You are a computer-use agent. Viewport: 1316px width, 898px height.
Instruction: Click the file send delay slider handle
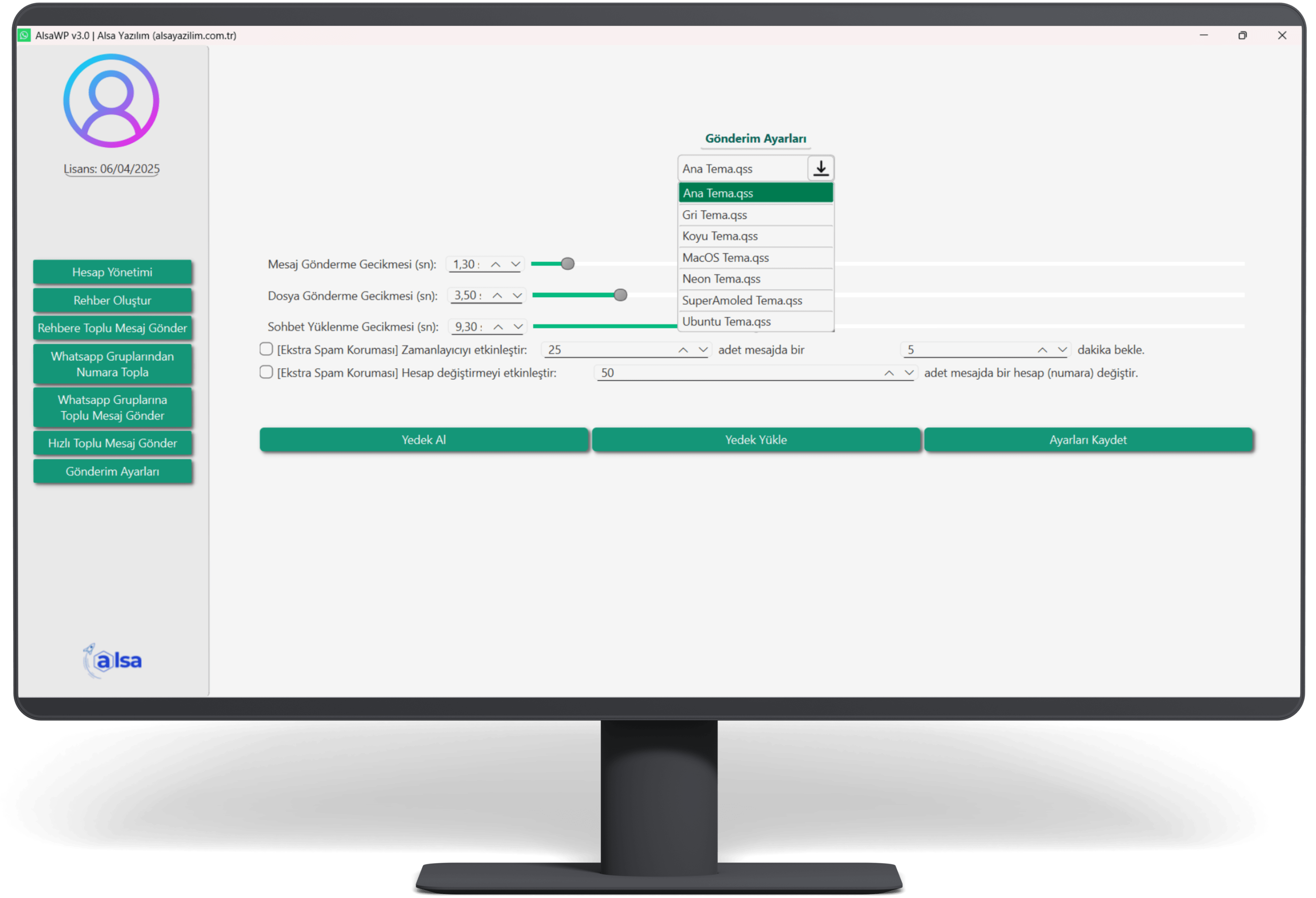click(x=620, y=295)
